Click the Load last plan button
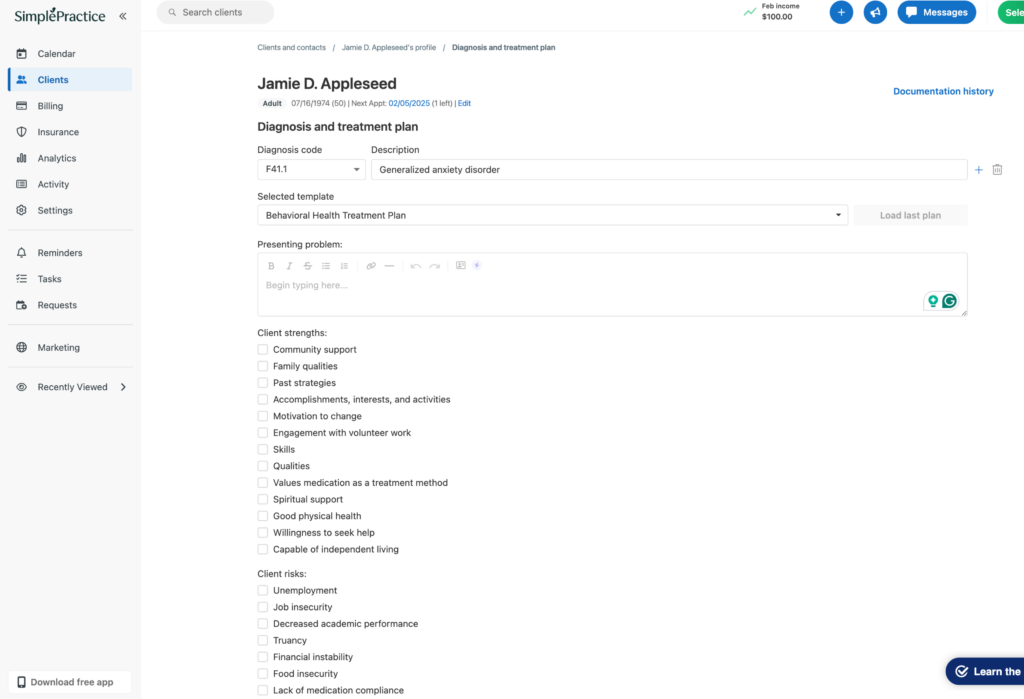Viewport: 1024px width, 699px height. click(910, 214)
